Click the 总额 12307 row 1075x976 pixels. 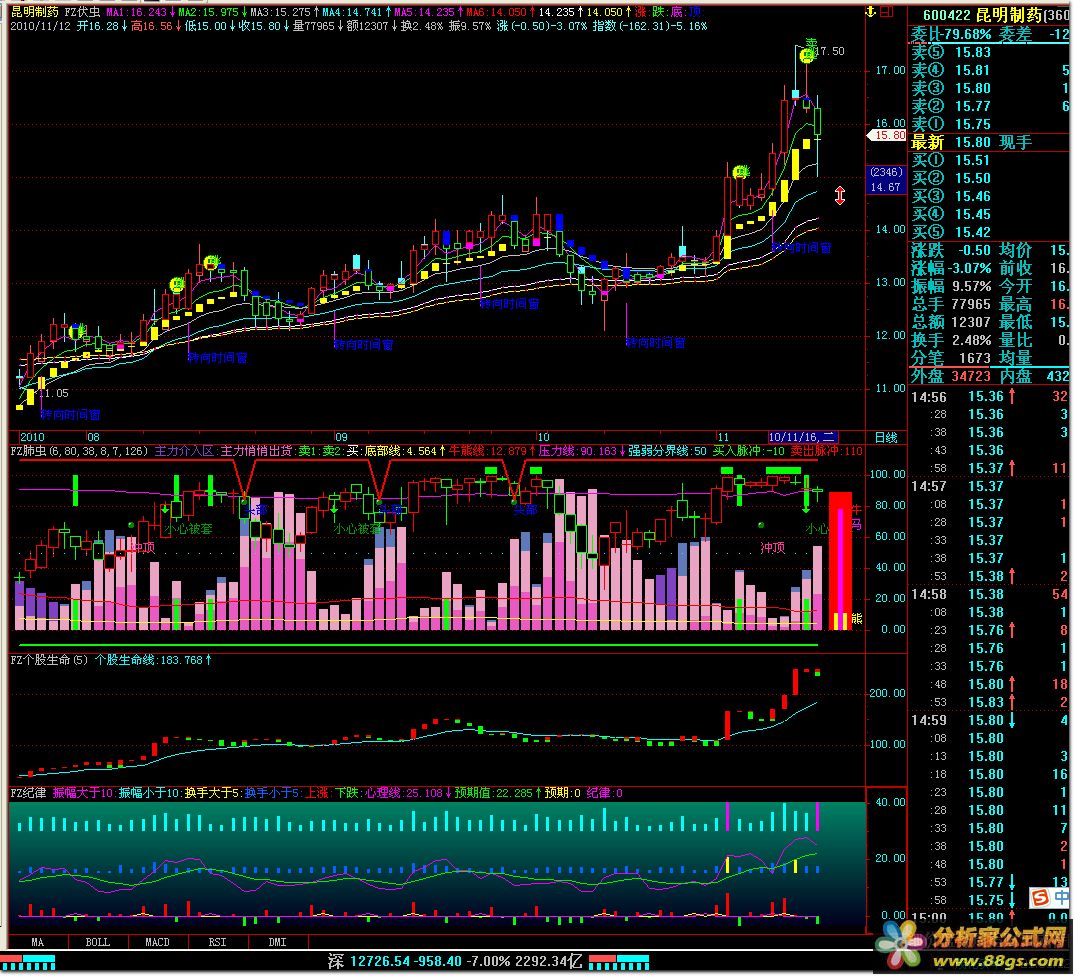pos(951,321)
